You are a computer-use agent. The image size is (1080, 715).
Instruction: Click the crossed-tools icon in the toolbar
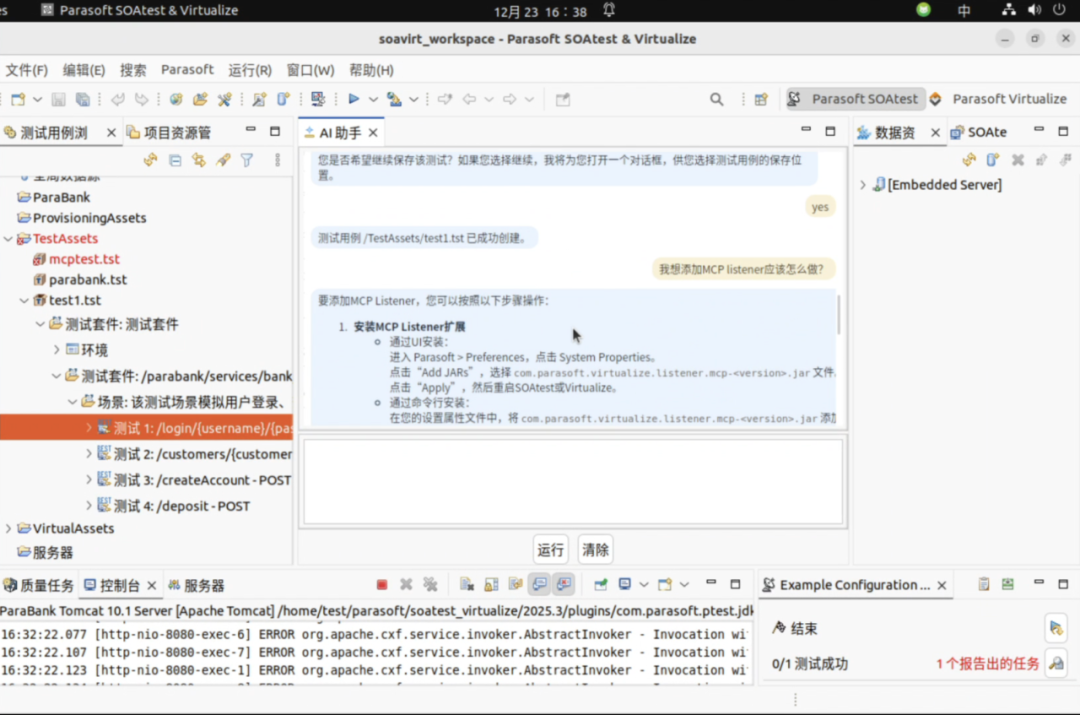point(225,99)
